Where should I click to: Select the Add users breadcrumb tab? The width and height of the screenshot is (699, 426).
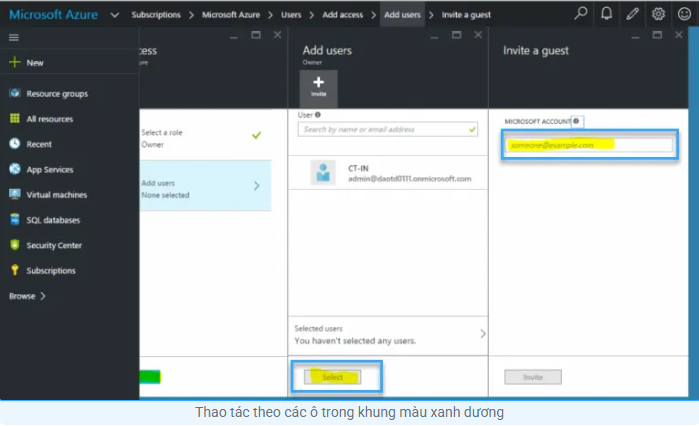(x=402, y=15)
